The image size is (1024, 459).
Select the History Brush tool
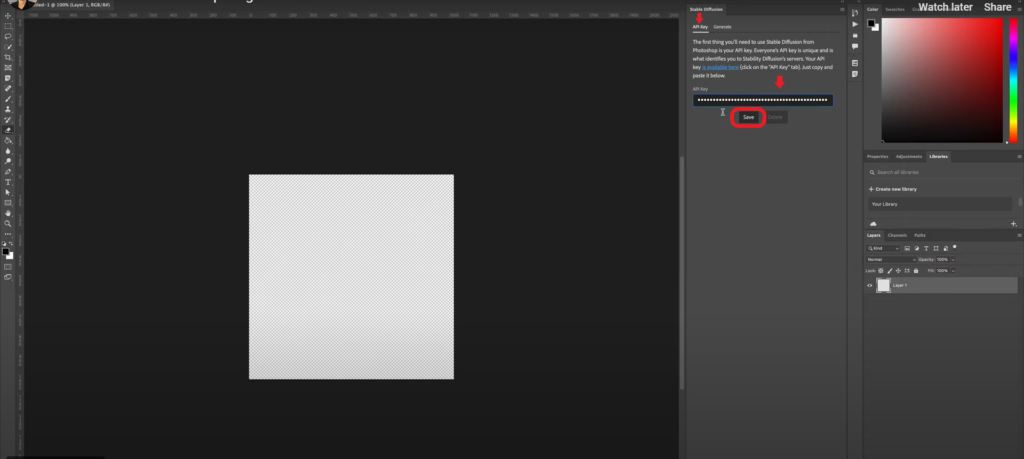click(8, 119)
